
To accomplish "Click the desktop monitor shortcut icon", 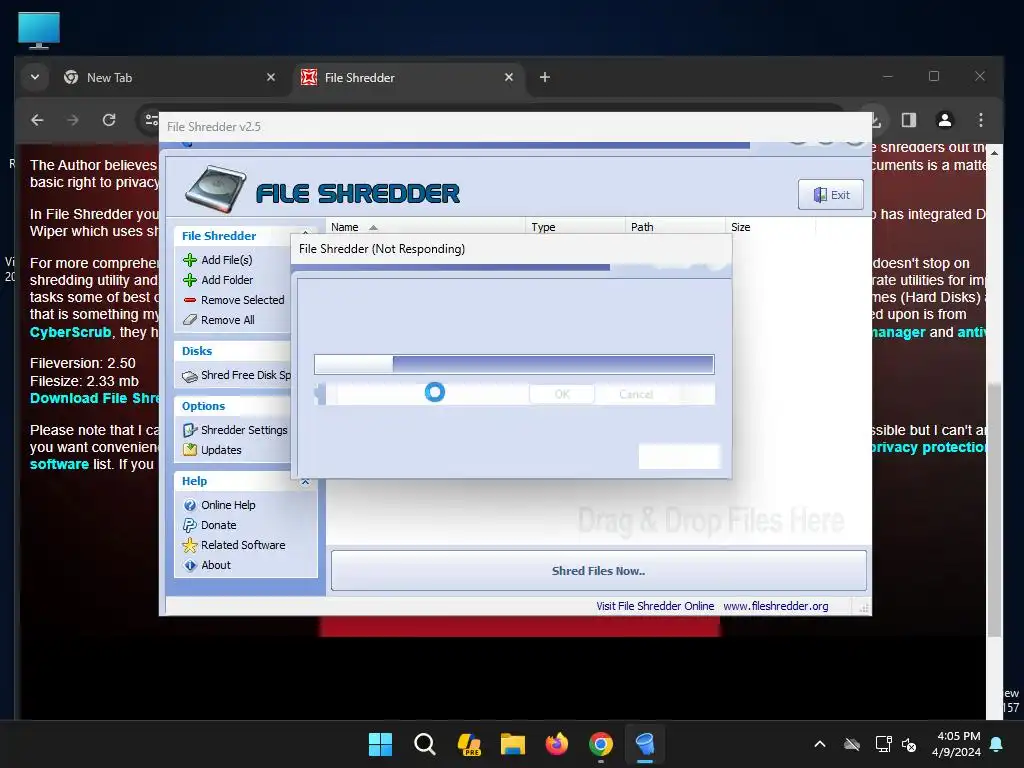I will [39, 30].
